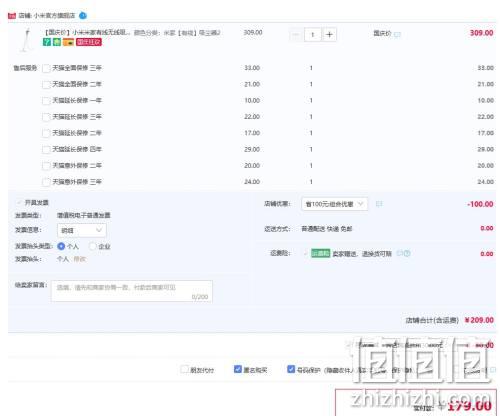Increase item quantity with plus button

coord(329,35)
